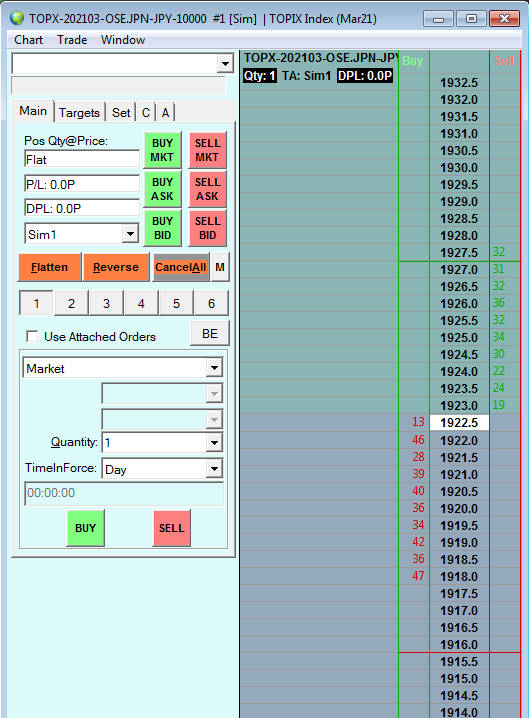Cancel all working orders
Screen dimensions: 529x718
tap(180, 267)
